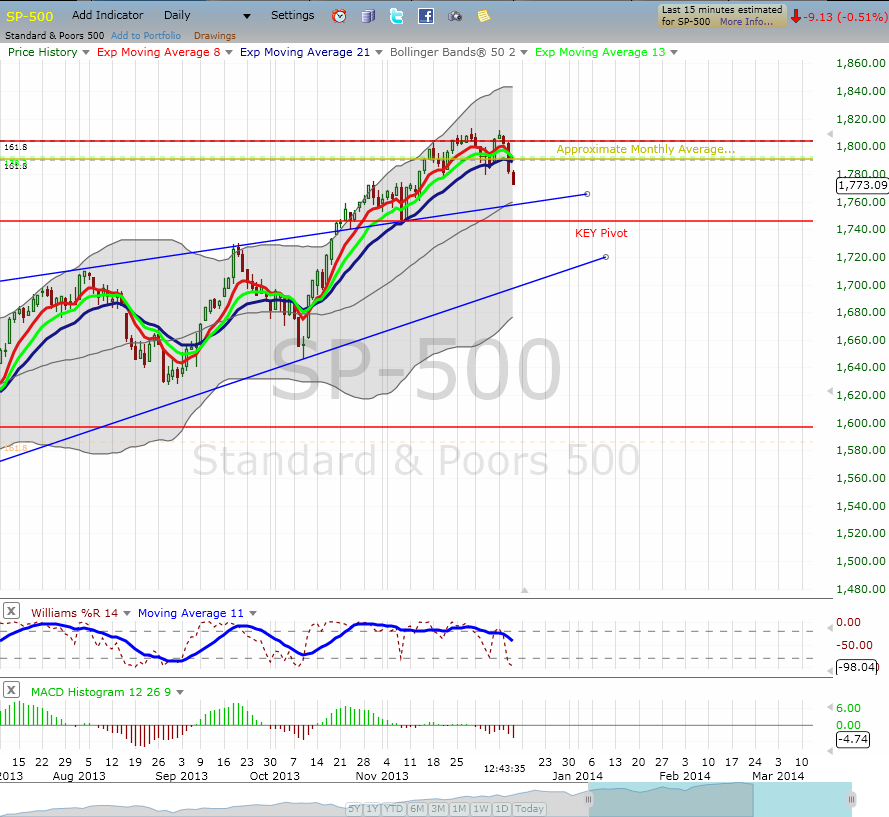Image resolution: width=889 pixels, height=817 pixels.
Task: Click the camera snapshot icon
Action: pyautogui.click(x=455, y=16)
